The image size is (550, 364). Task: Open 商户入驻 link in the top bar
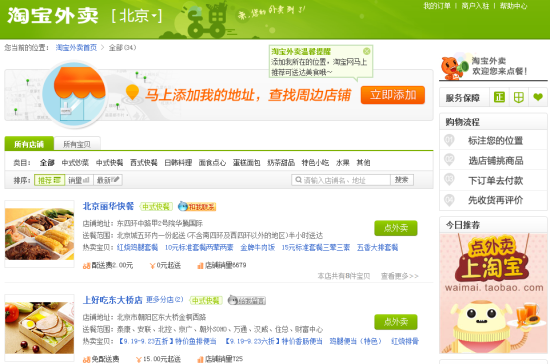pos(475,6)
